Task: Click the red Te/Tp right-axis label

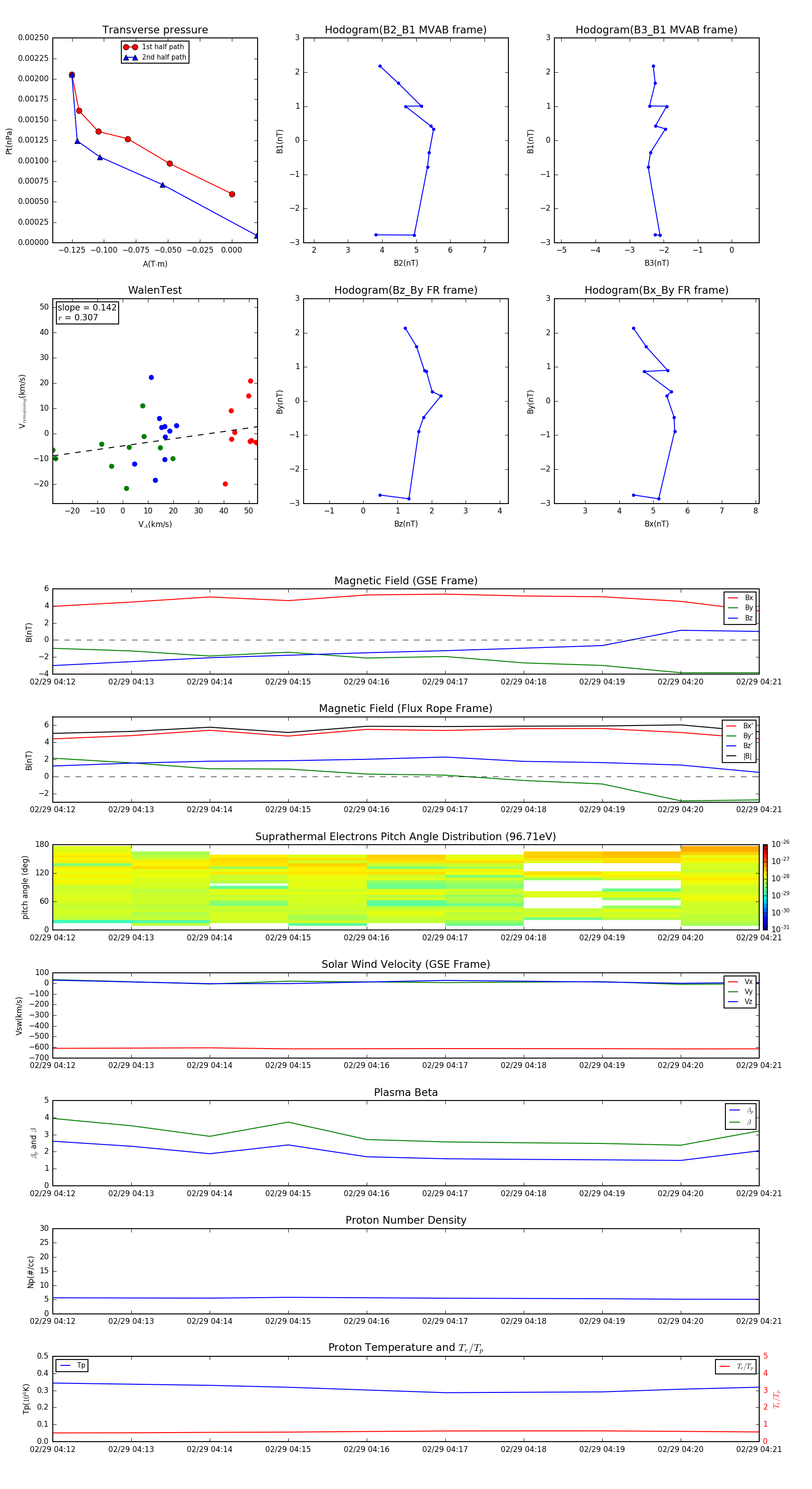Action: [777, 1399]
